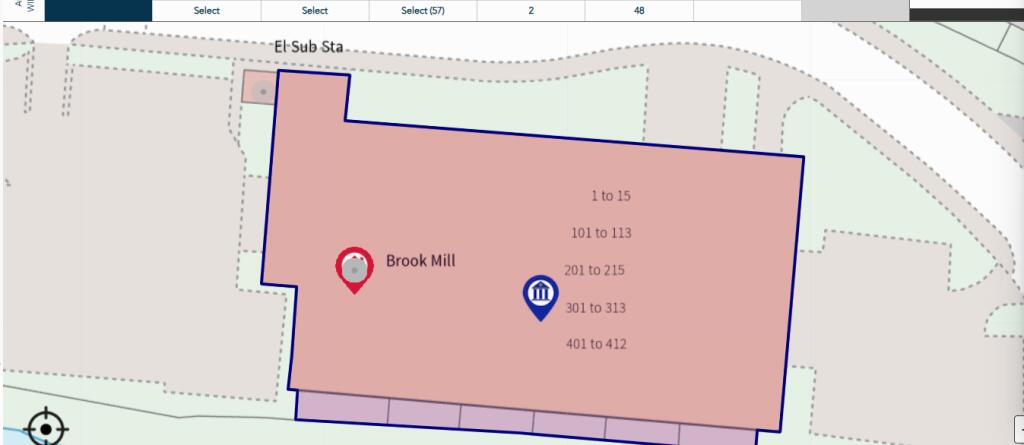Select the leftmost purple unit below Brook Mill
The height and width of the screenshot is (445, 1024).
click(342, 406)
